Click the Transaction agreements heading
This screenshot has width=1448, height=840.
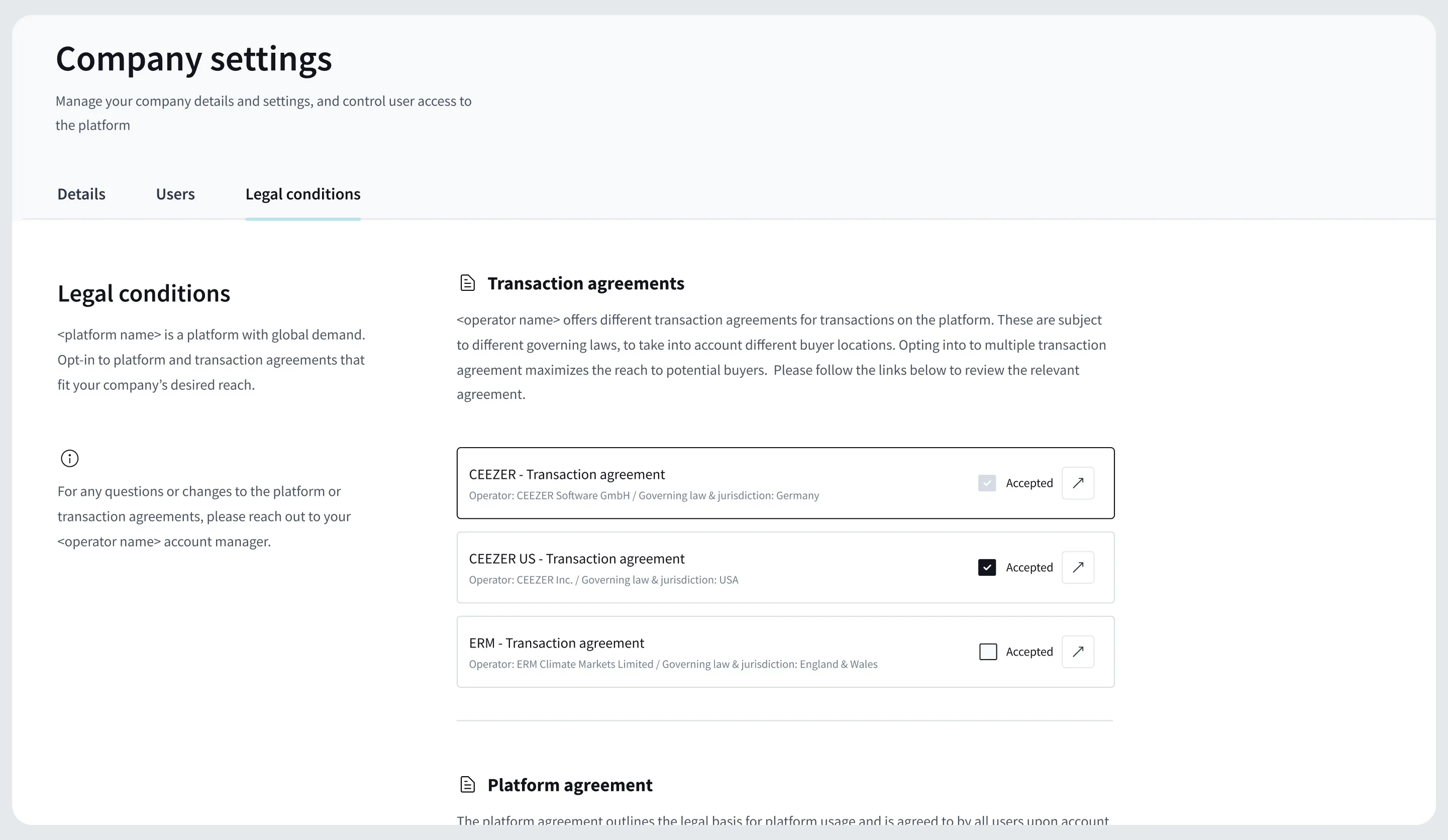(585, 283)
